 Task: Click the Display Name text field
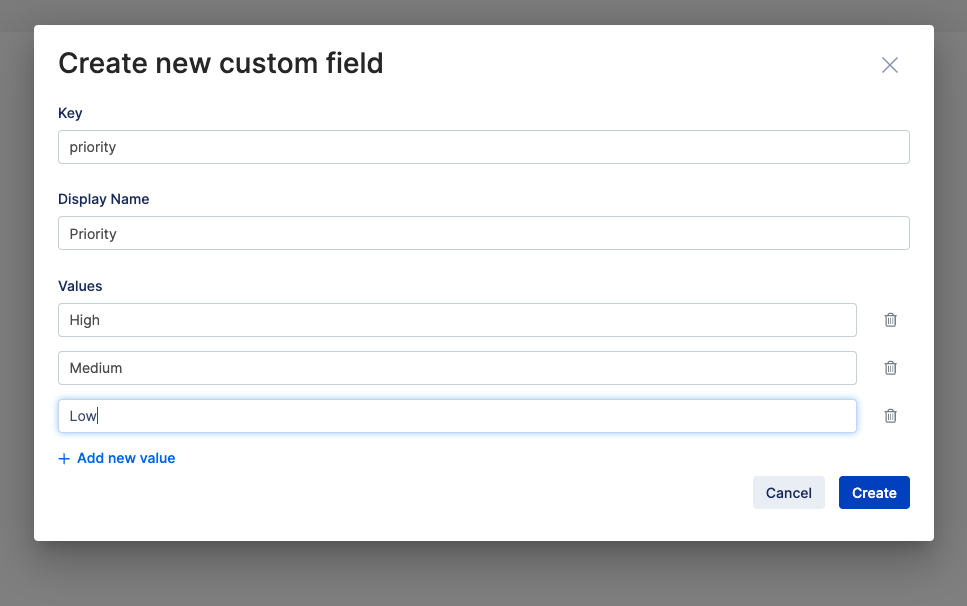(484, 233)
